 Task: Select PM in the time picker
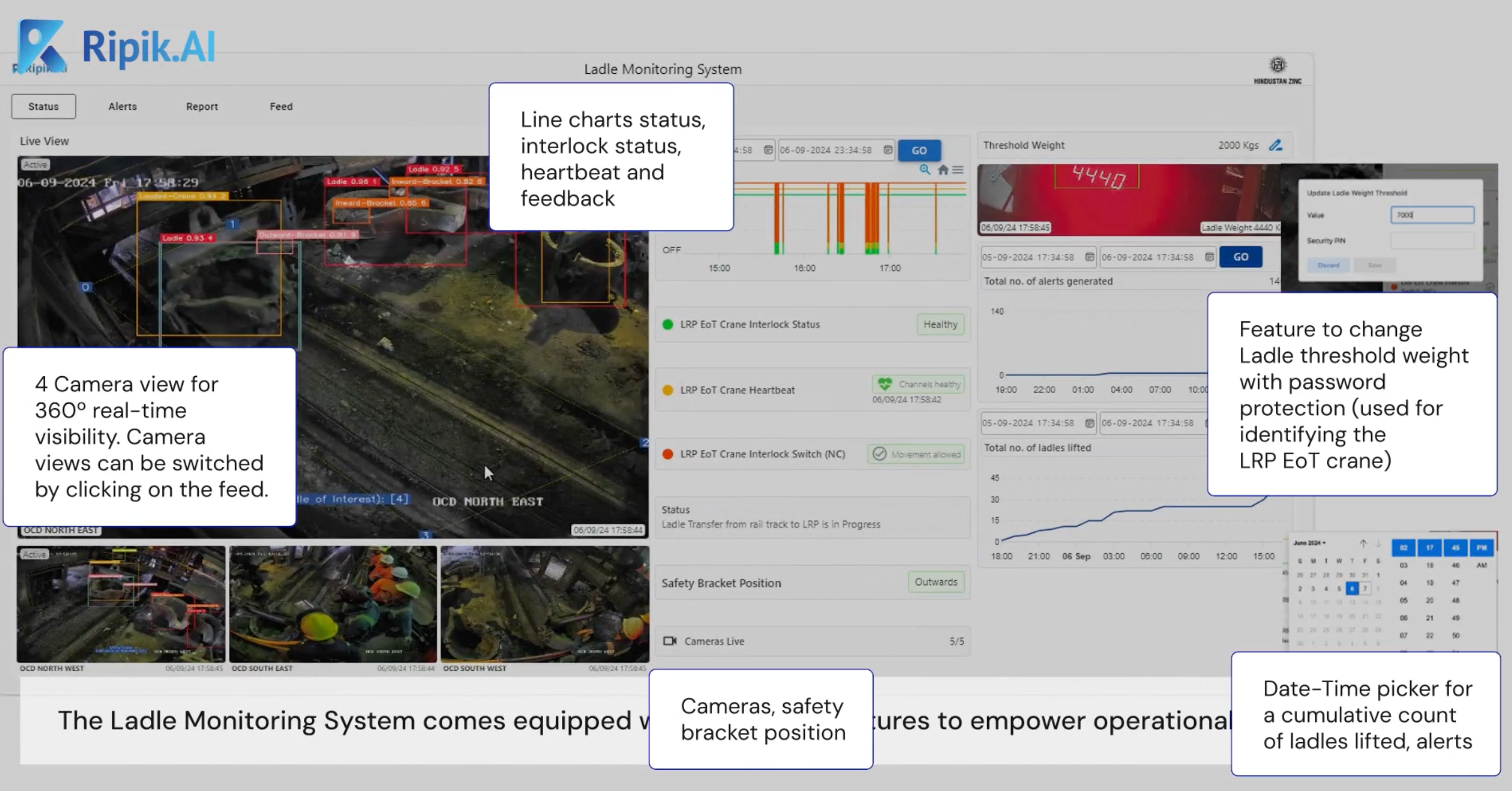click(1481, 548)
